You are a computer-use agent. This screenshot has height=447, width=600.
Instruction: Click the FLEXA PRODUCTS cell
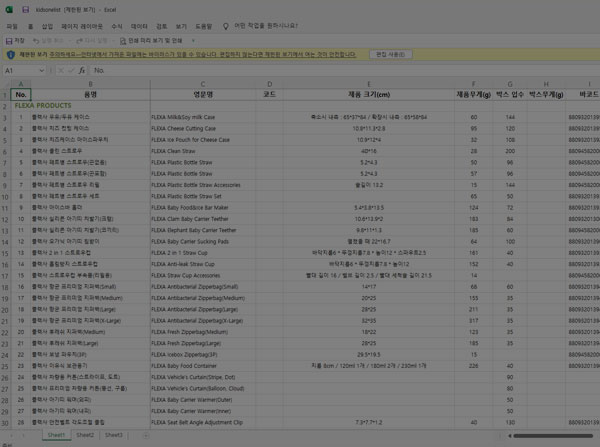(x=43, y=106)
